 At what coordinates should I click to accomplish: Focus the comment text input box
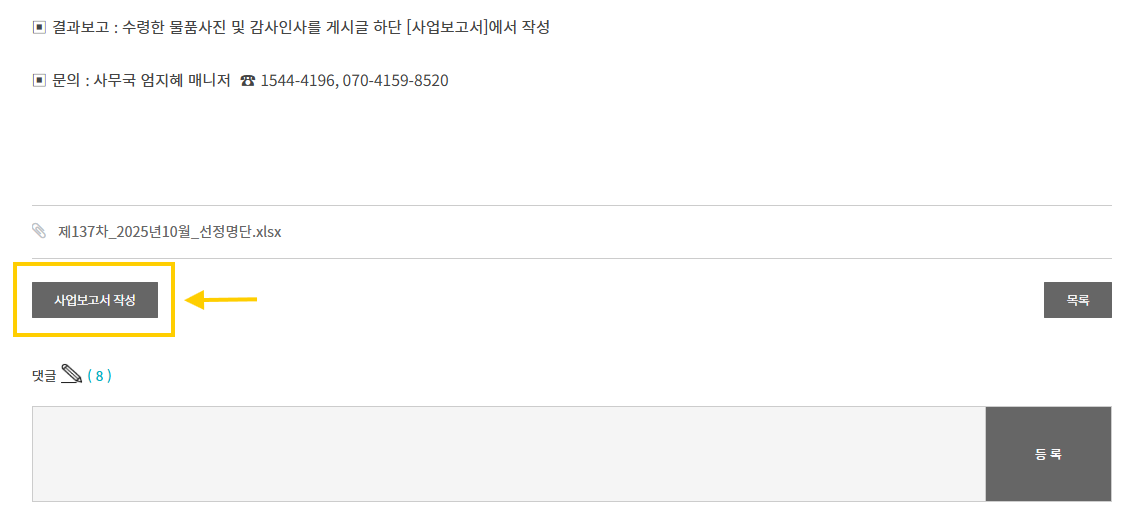[508, 454]
